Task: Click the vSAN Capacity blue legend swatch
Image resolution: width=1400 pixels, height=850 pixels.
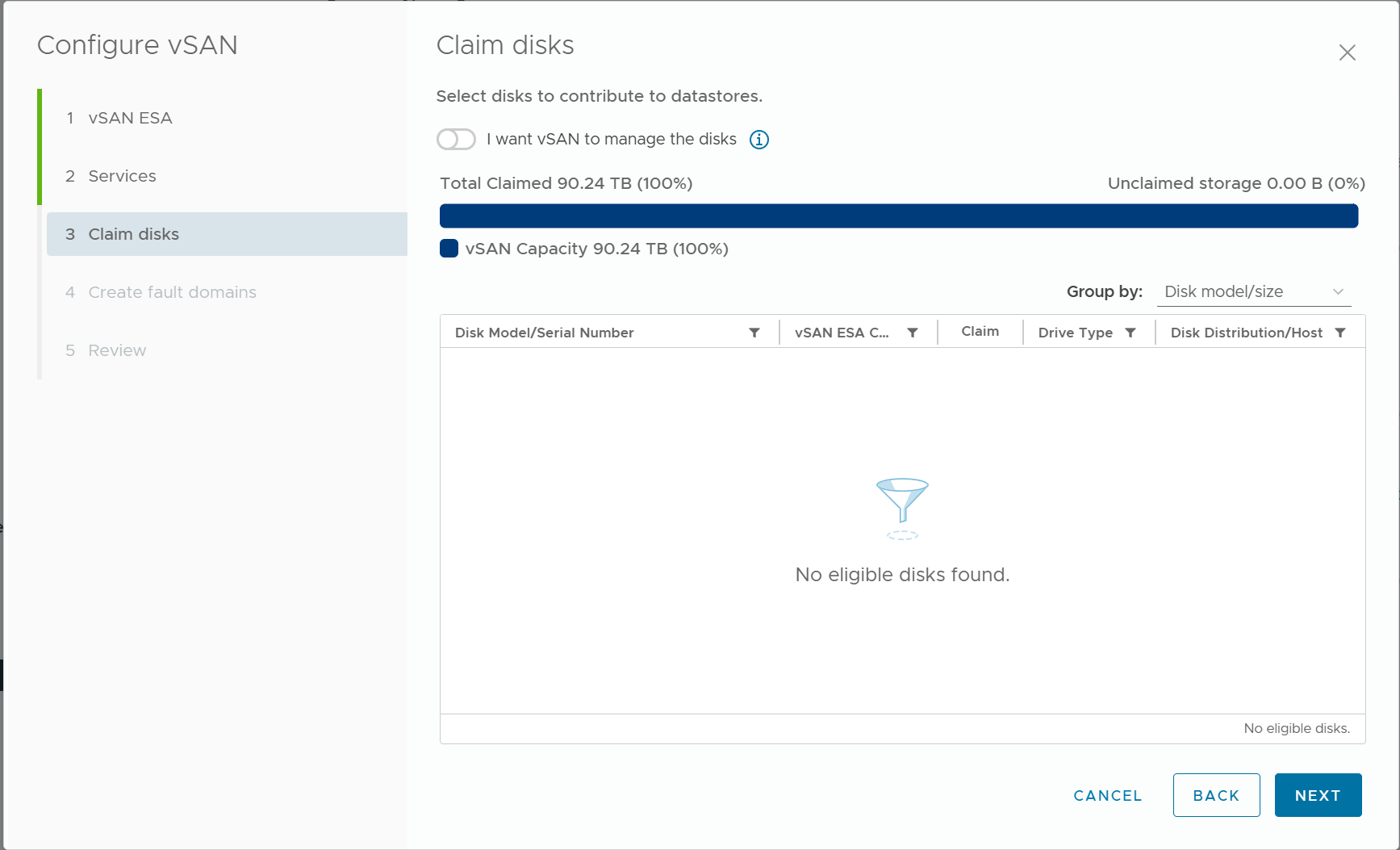Action: [x=449, y=249]
